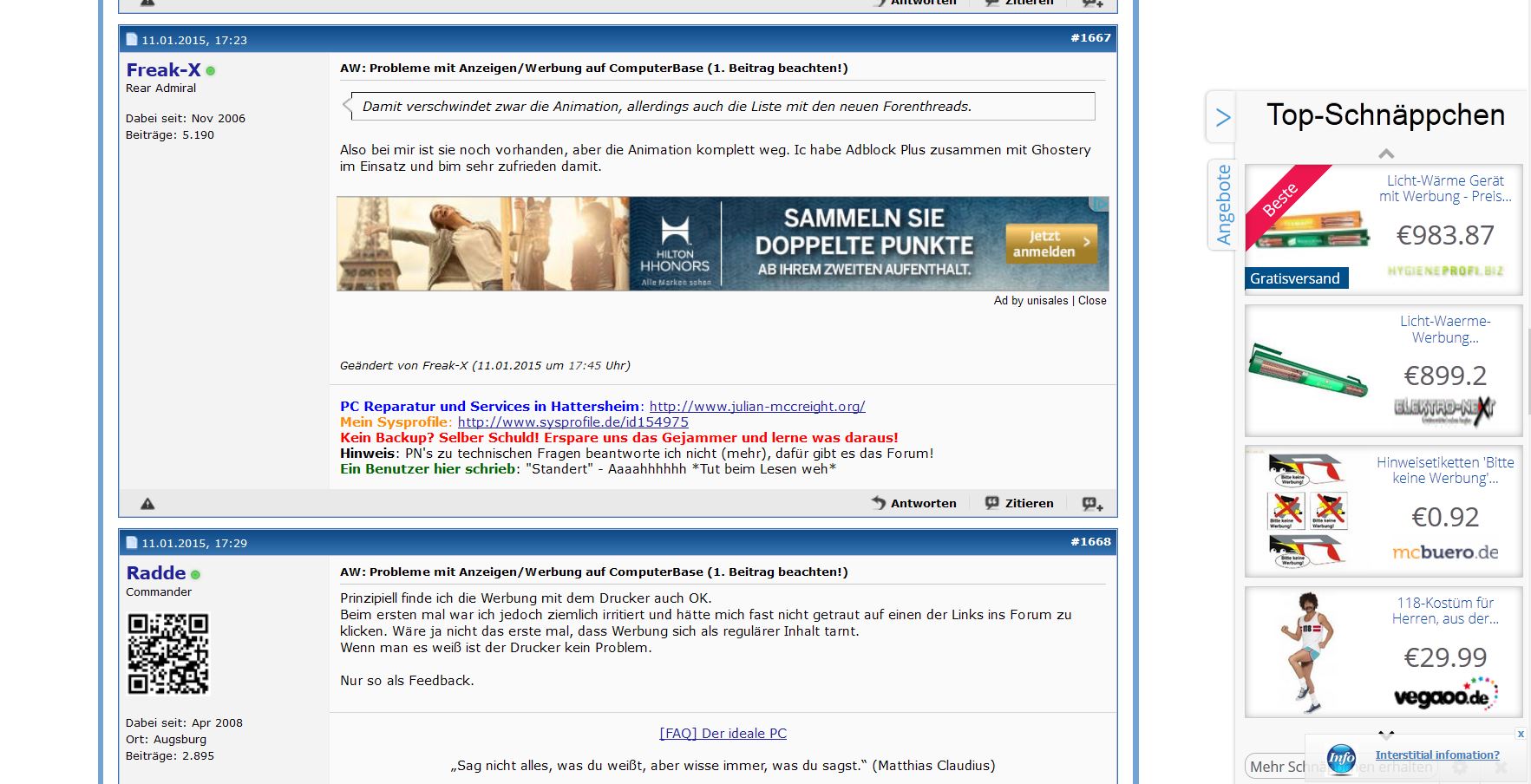Click the 'Mehr Schnäppchen erhalten' button
This screenshot has width=1531, height=784.
pyautogui.click(x=1341, y=767)
